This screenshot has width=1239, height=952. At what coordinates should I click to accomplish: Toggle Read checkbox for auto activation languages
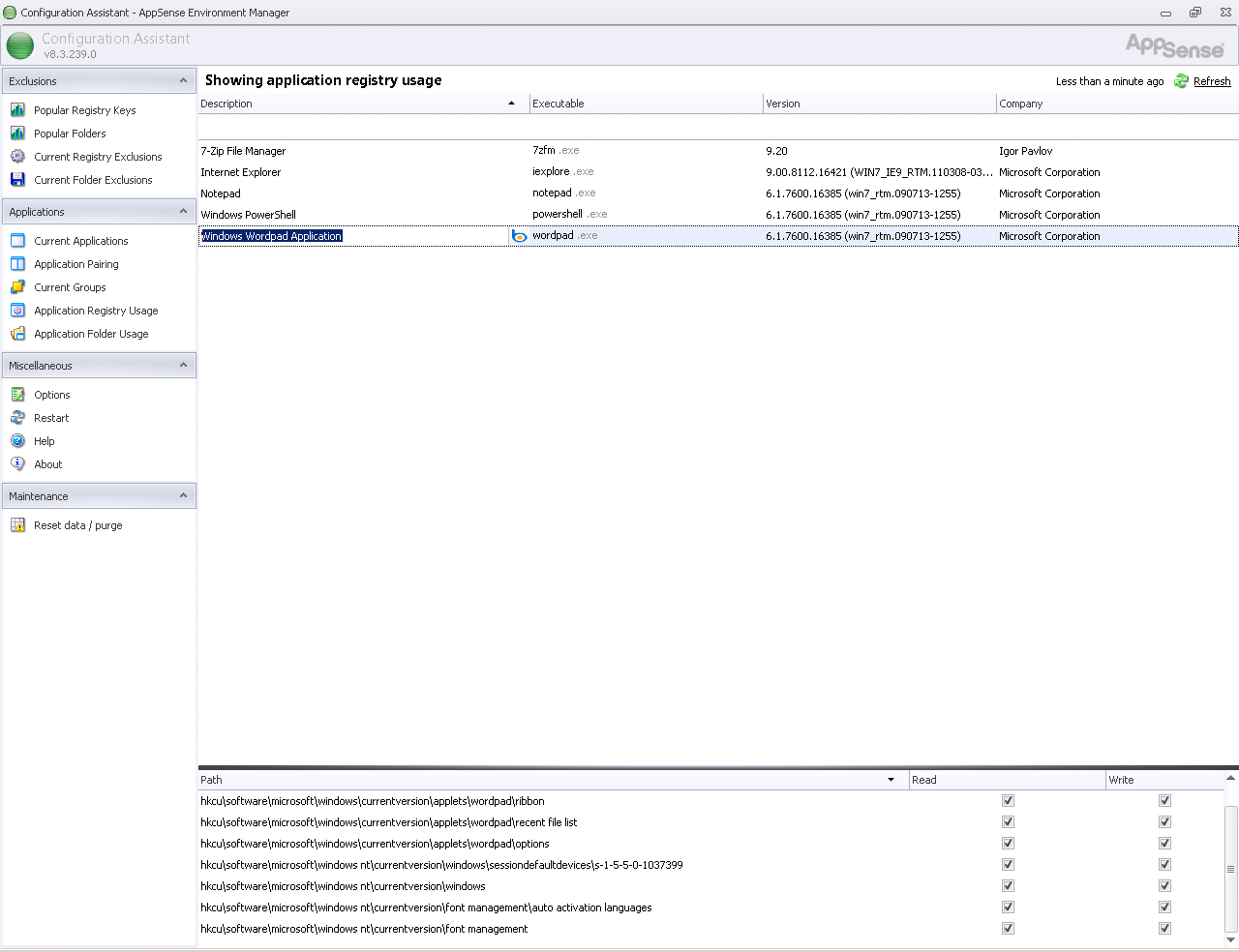[x=1008, y=907]
